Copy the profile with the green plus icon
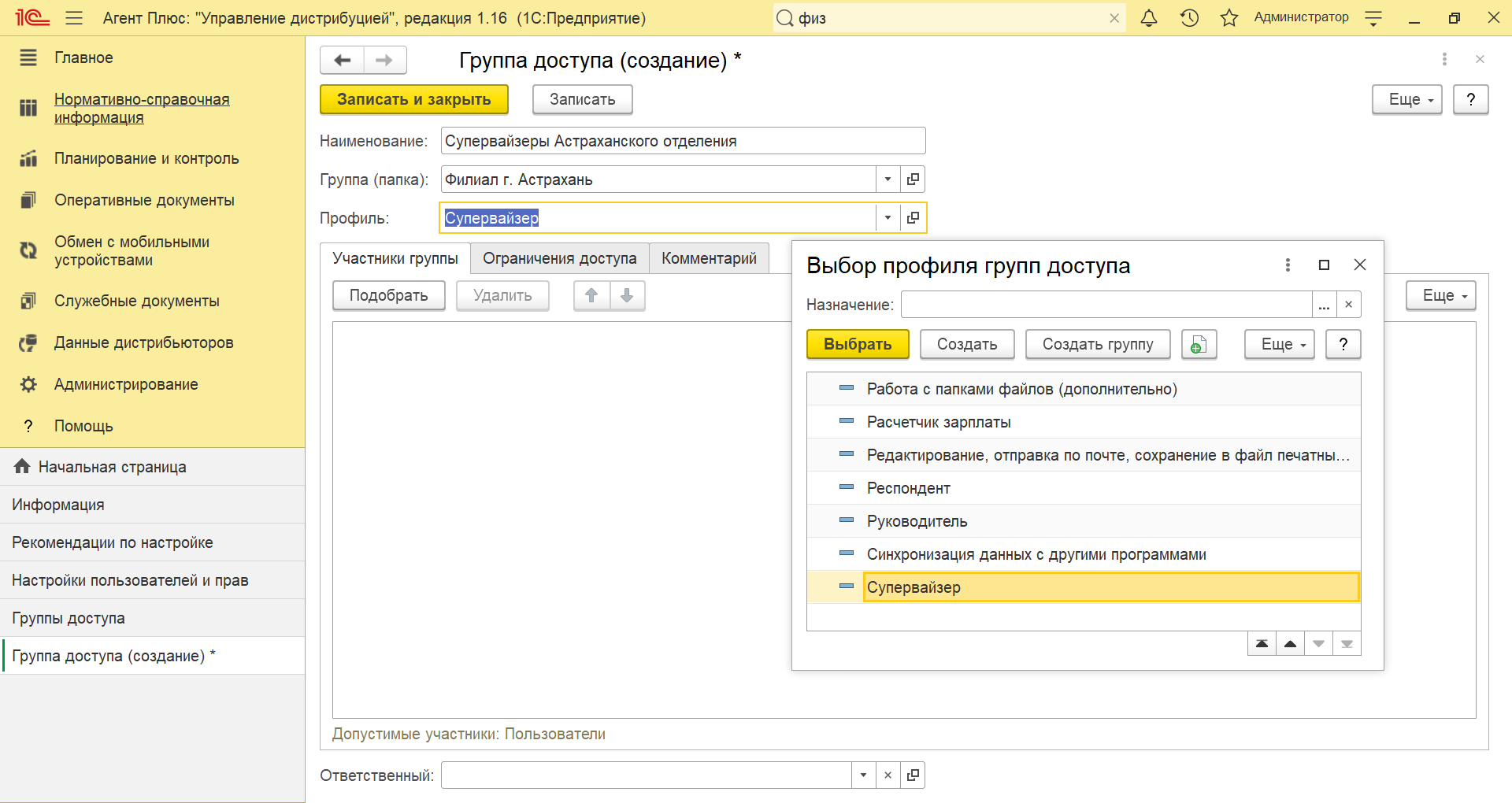The width and height of the screenshot is (1512, 803). pos(1199,345)
